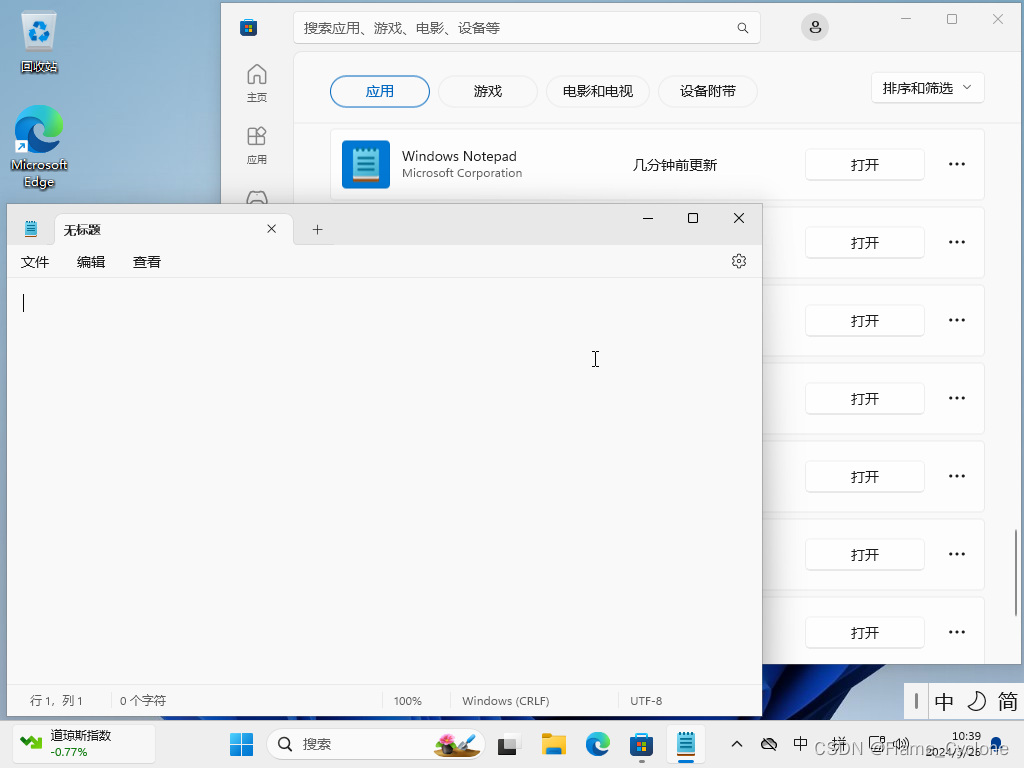Click the UTF-8 encoding status entry

click(x=646, y=701)
